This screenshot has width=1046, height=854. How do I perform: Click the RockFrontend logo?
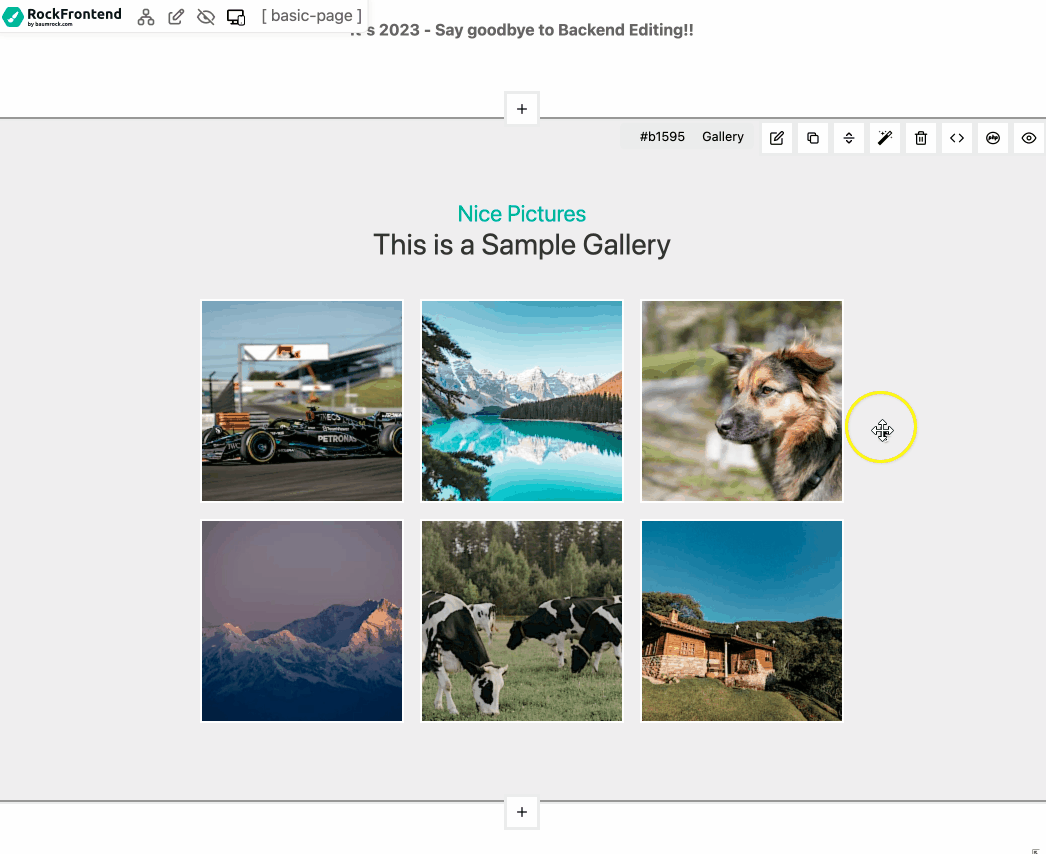click(62, 17)
